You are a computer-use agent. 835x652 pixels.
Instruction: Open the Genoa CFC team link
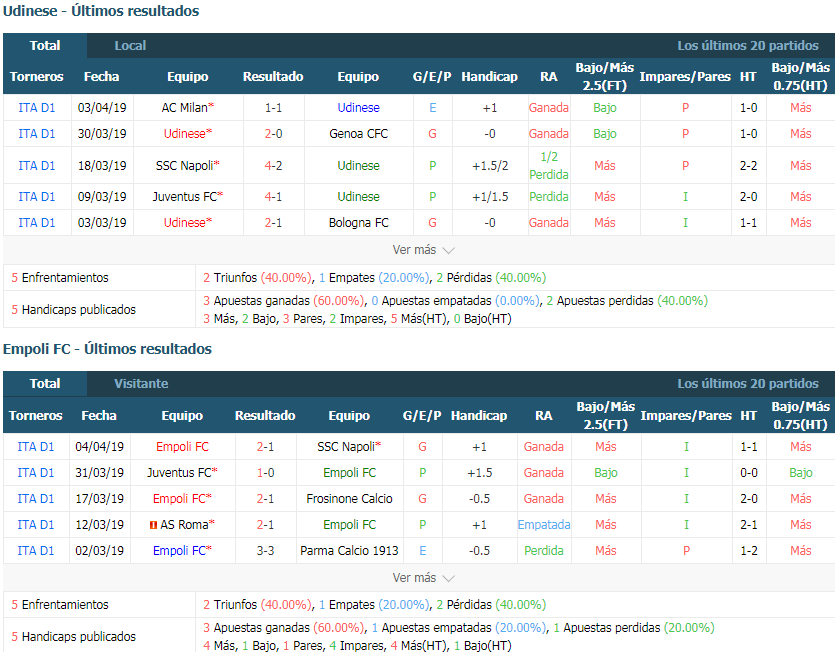coord(358,134)
